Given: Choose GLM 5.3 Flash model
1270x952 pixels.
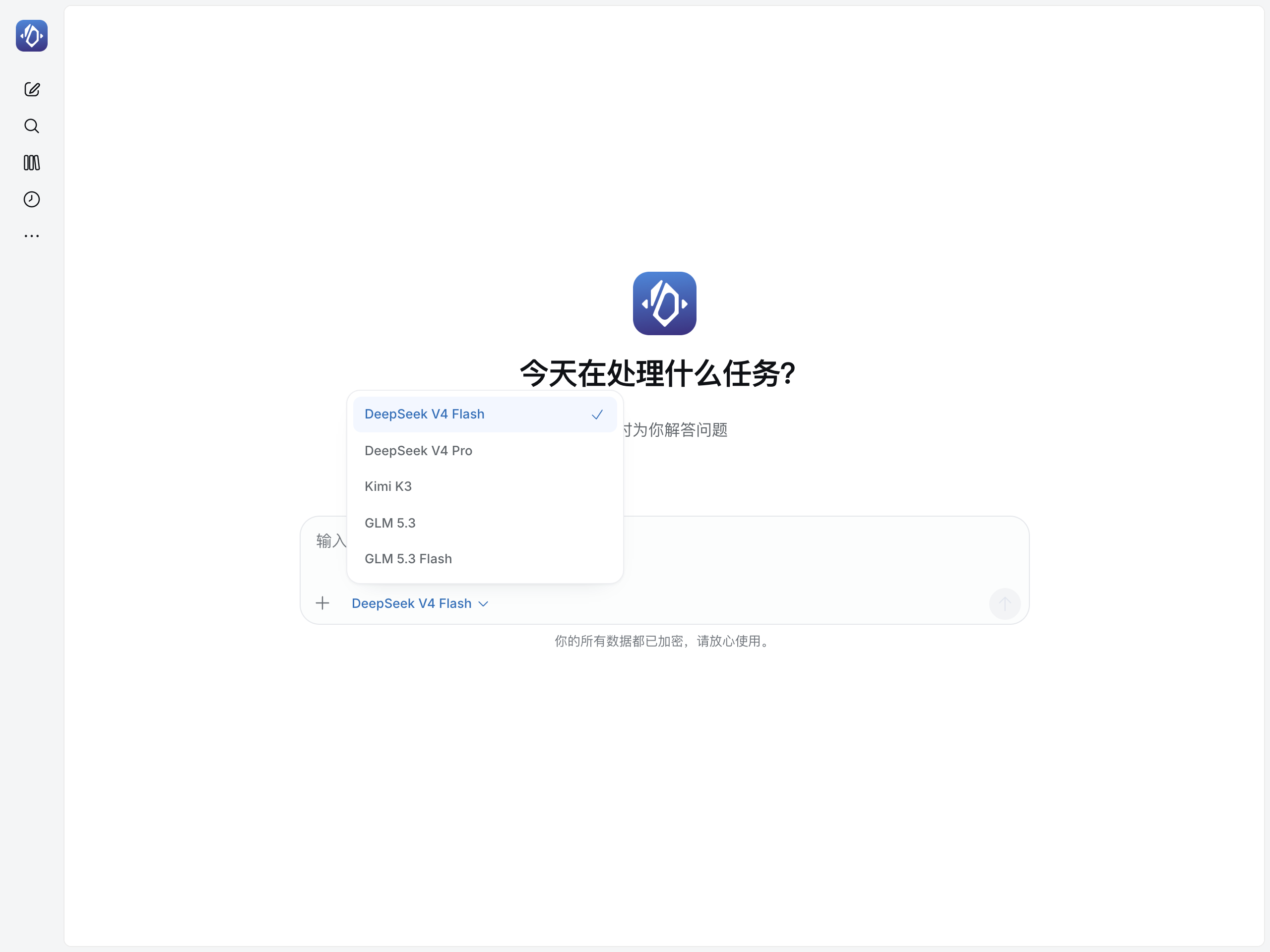Looking at the screenshot, I should [485, 559].
